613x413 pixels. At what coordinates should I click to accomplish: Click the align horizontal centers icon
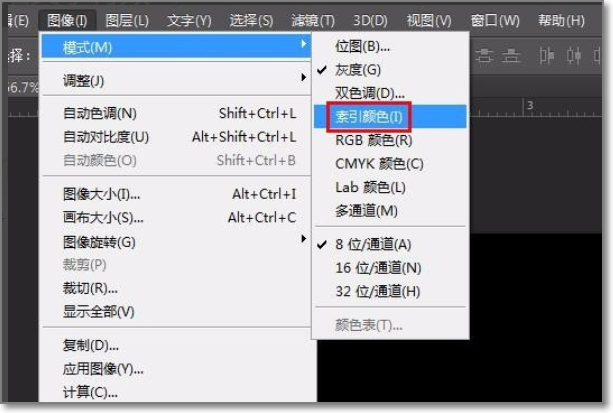(574, 56)
